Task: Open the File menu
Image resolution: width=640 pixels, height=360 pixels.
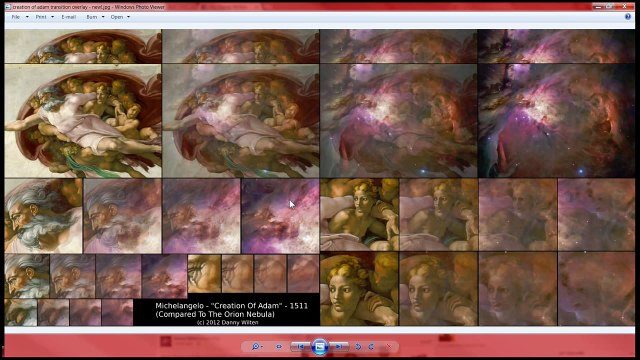Action: 19,17
